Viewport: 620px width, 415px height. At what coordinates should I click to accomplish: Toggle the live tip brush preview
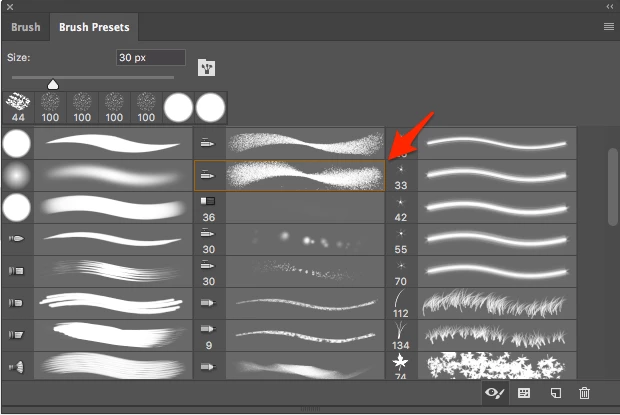(495, 393)
